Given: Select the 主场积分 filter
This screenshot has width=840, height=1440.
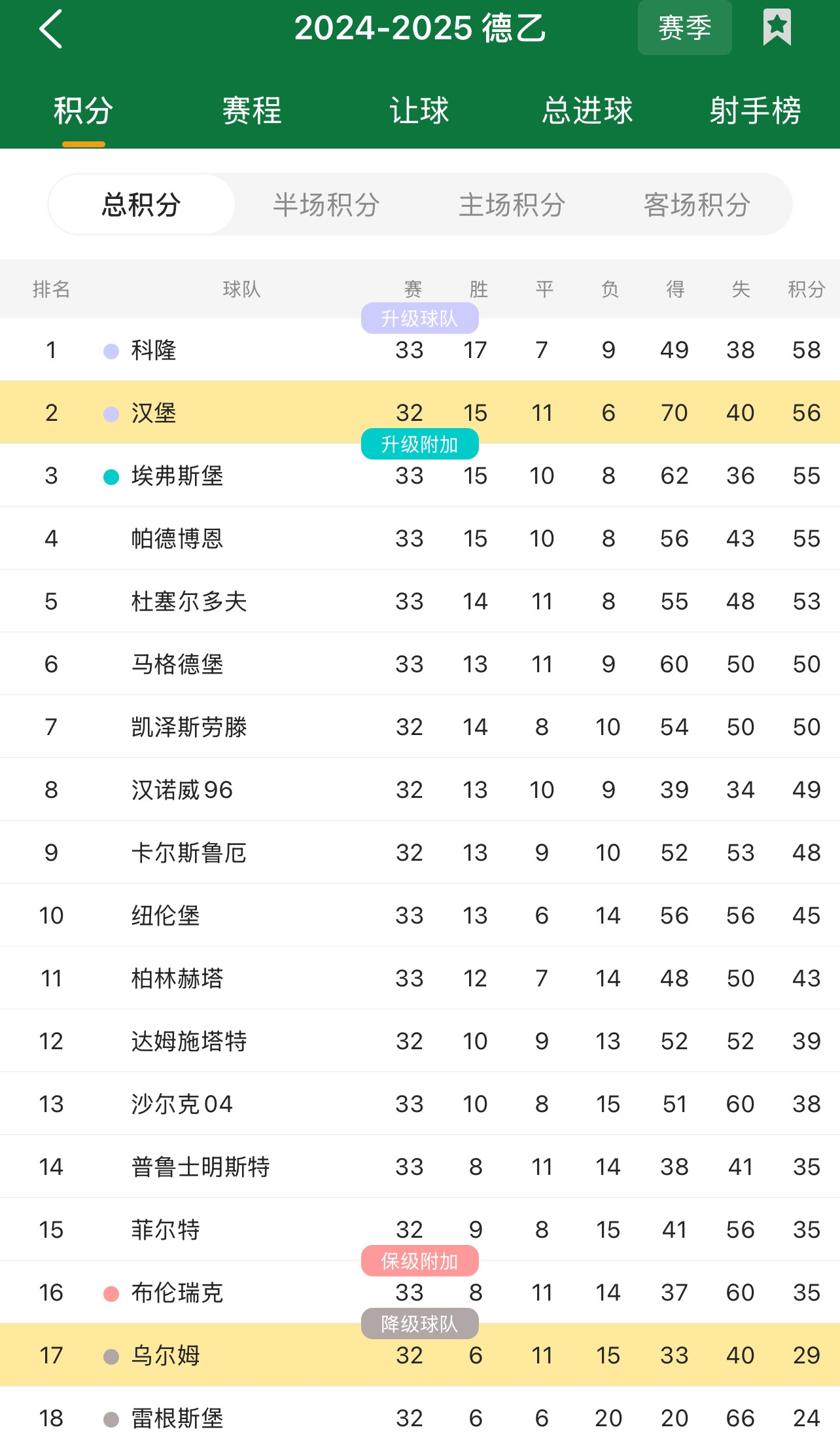Looking at the screenshot, I should [512, 205].
